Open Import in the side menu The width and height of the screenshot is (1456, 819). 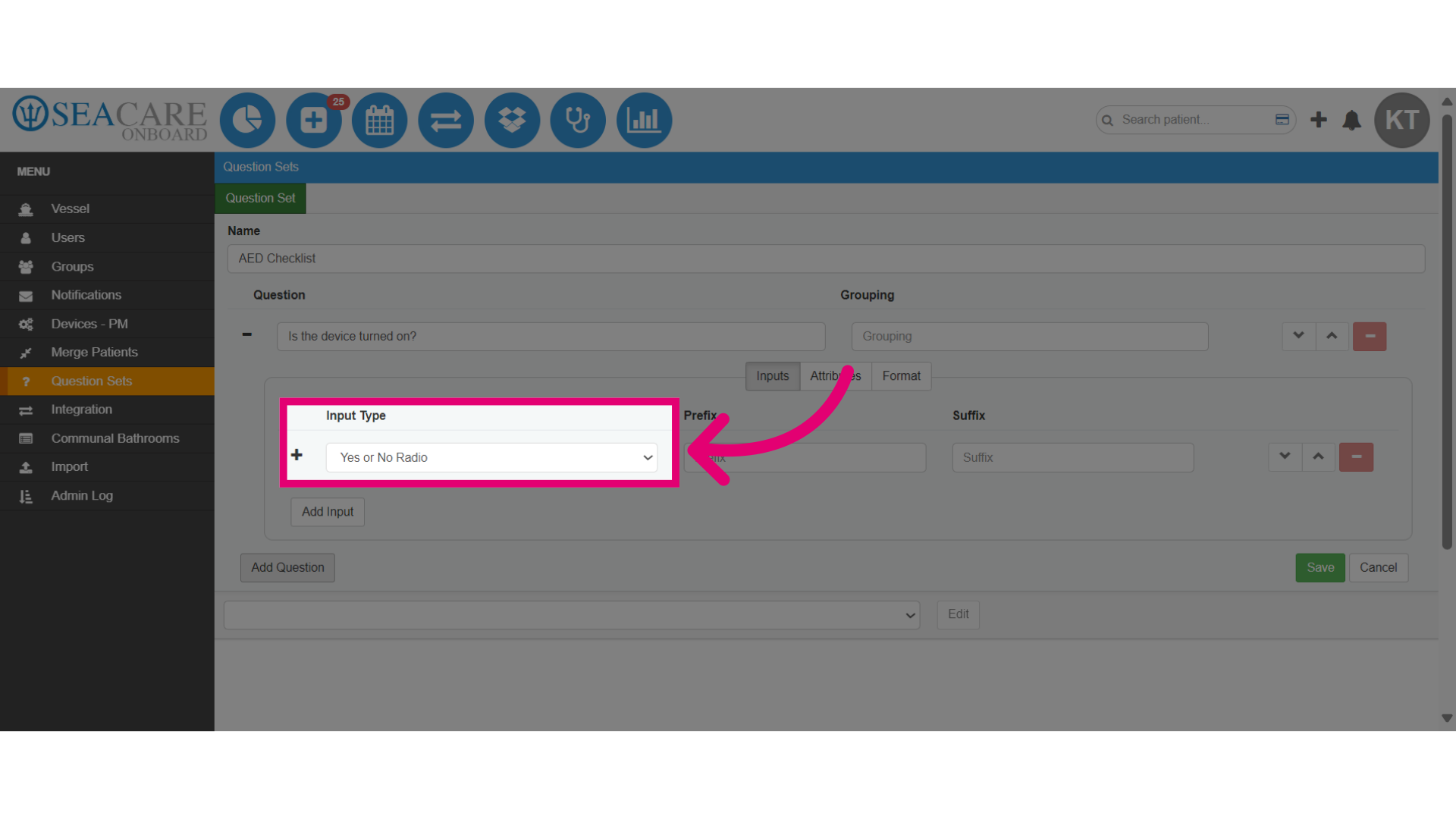coord(107,466)
